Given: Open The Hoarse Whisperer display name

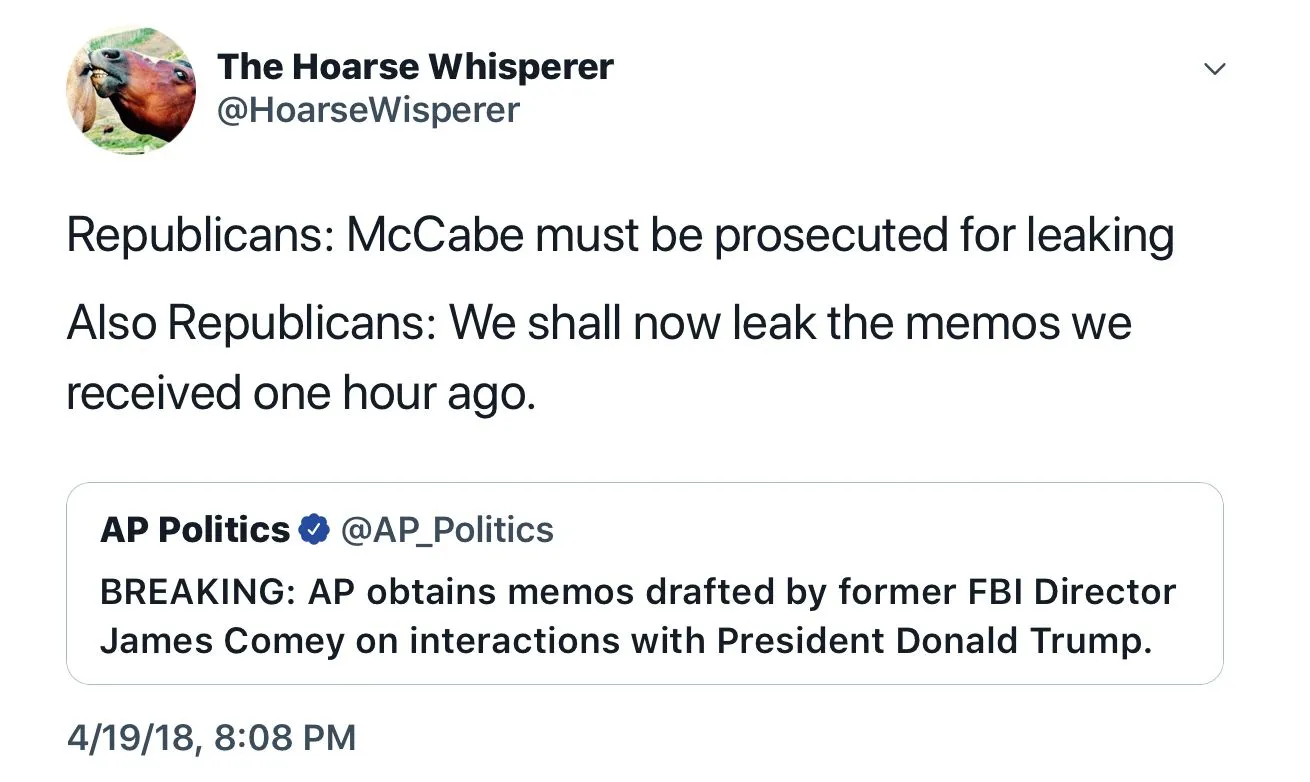Looking at the screenshot, I should (x=415, y=67).
